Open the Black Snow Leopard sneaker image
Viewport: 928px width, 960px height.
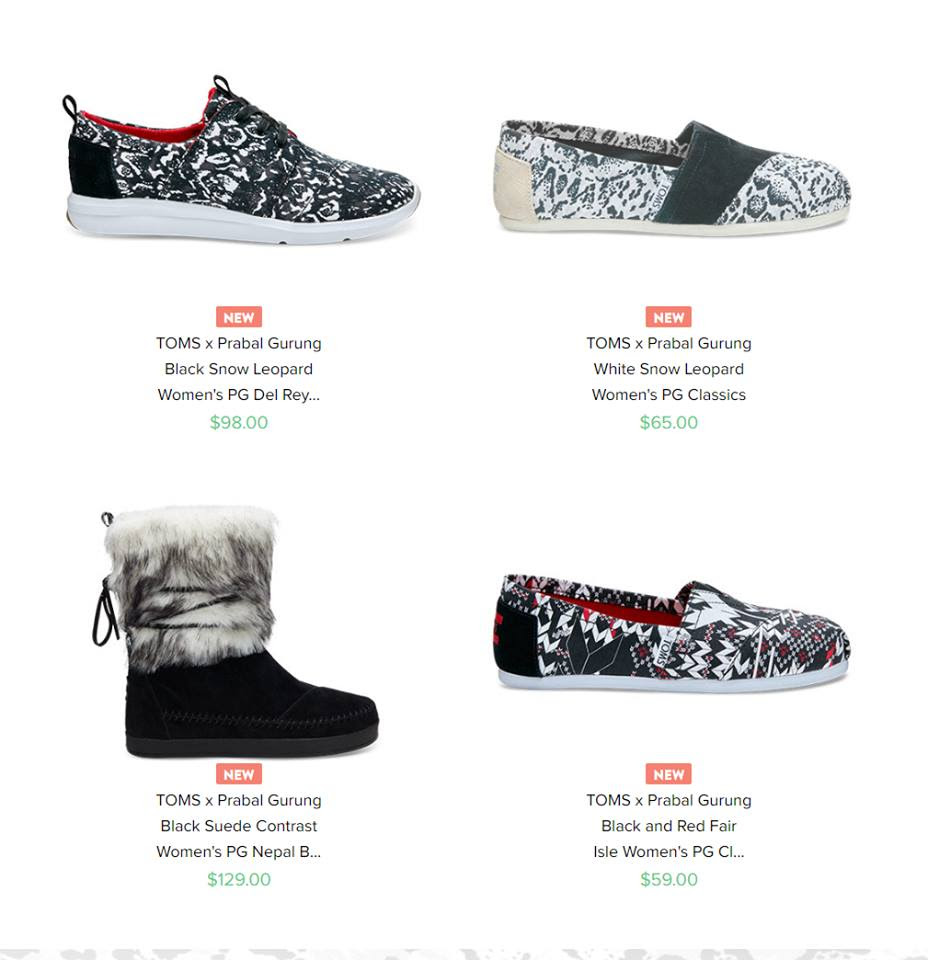[x=241, y=160]
